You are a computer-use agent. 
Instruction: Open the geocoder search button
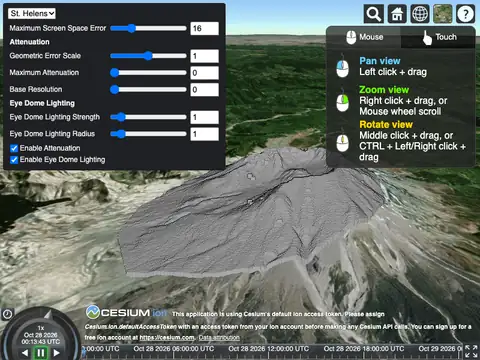[x=374, y=14]
